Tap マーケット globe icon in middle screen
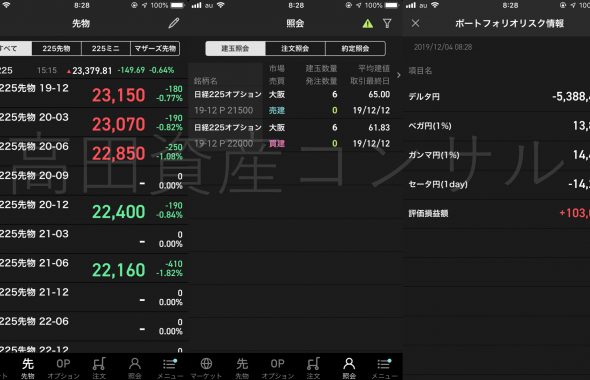This screenshot has width=590, height=380. pos(206,368)
